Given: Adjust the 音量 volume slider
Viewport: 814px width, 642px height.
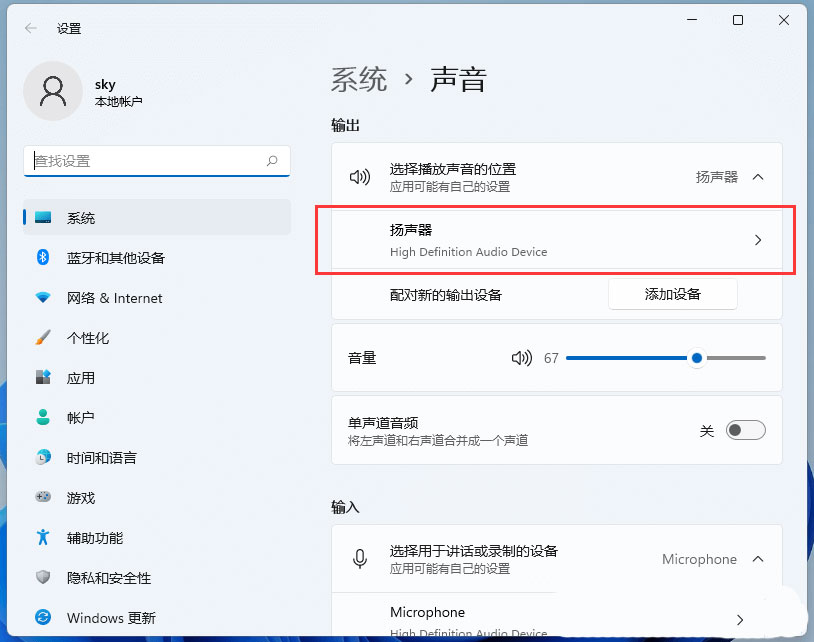Looking at the screenshot, I should tap(697, 357).
